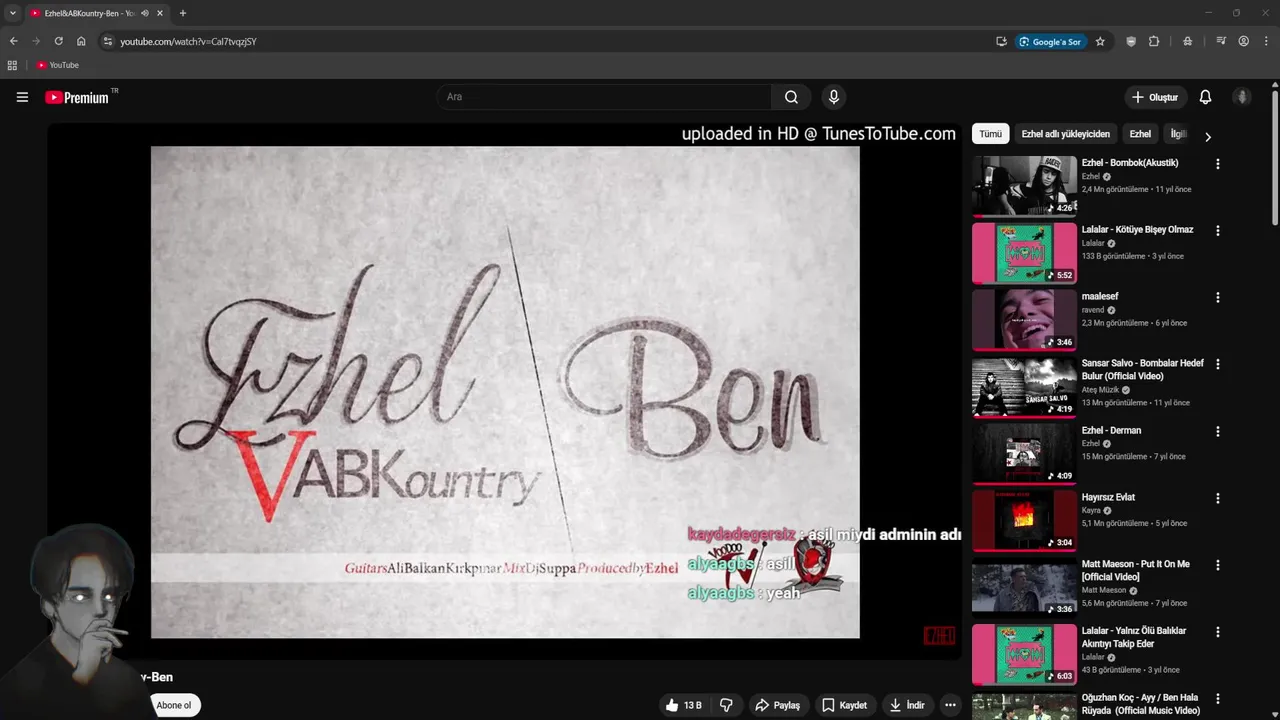Image resolution: width=1280 pixels, height=720 pixels.
Task: Open the browser home page
Action: (x=81, y=41)
